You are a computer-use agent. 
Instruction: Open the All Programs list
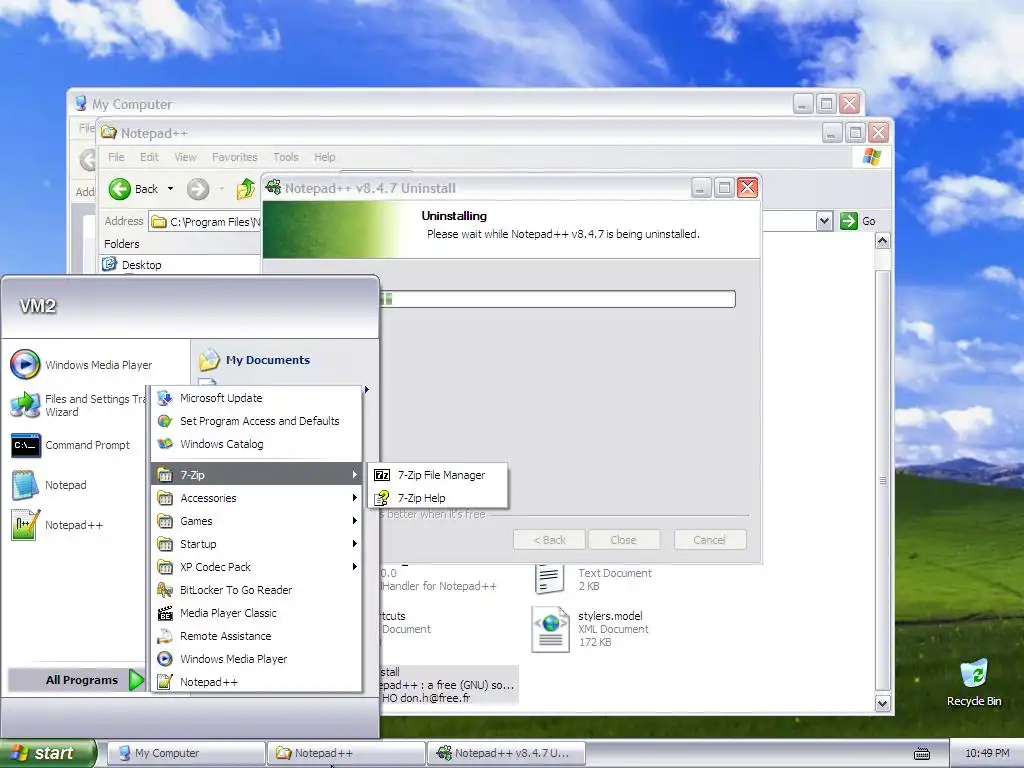click(x=76, y=680)
